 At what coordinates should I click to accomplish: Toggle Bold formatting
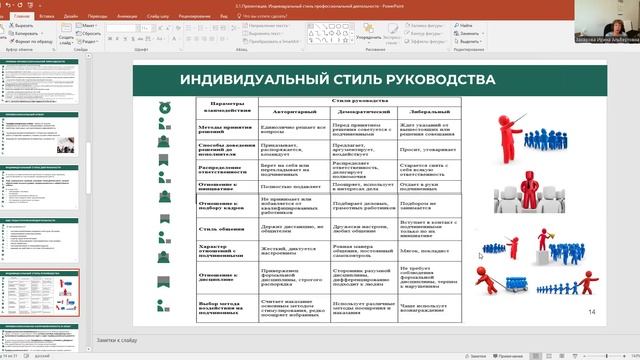(x=110, y=39)
